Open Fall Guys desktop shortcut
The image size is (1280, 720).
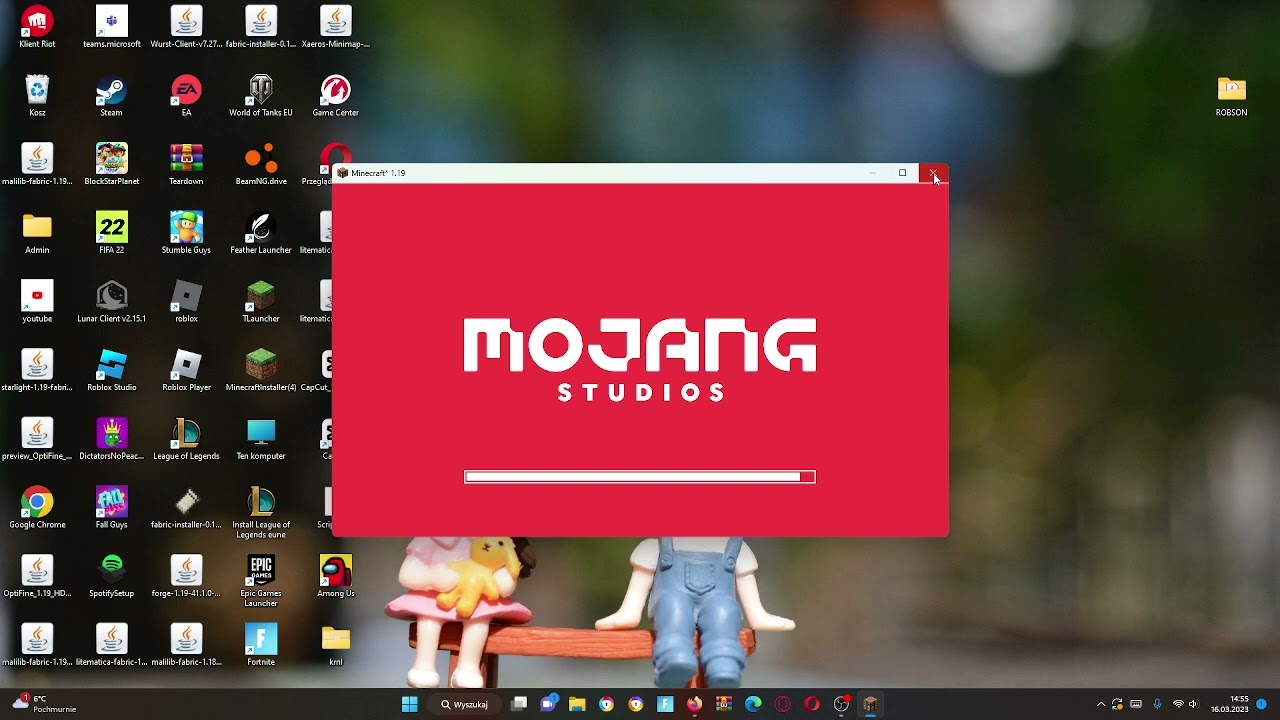tap(111, 508)
